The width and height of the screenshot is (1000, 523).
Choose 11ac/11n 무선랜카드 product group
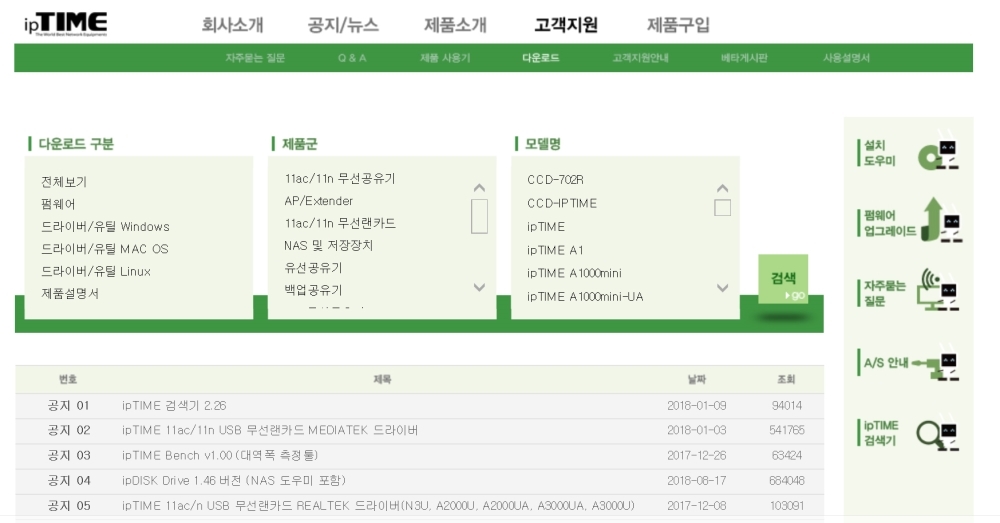(340, 223)
